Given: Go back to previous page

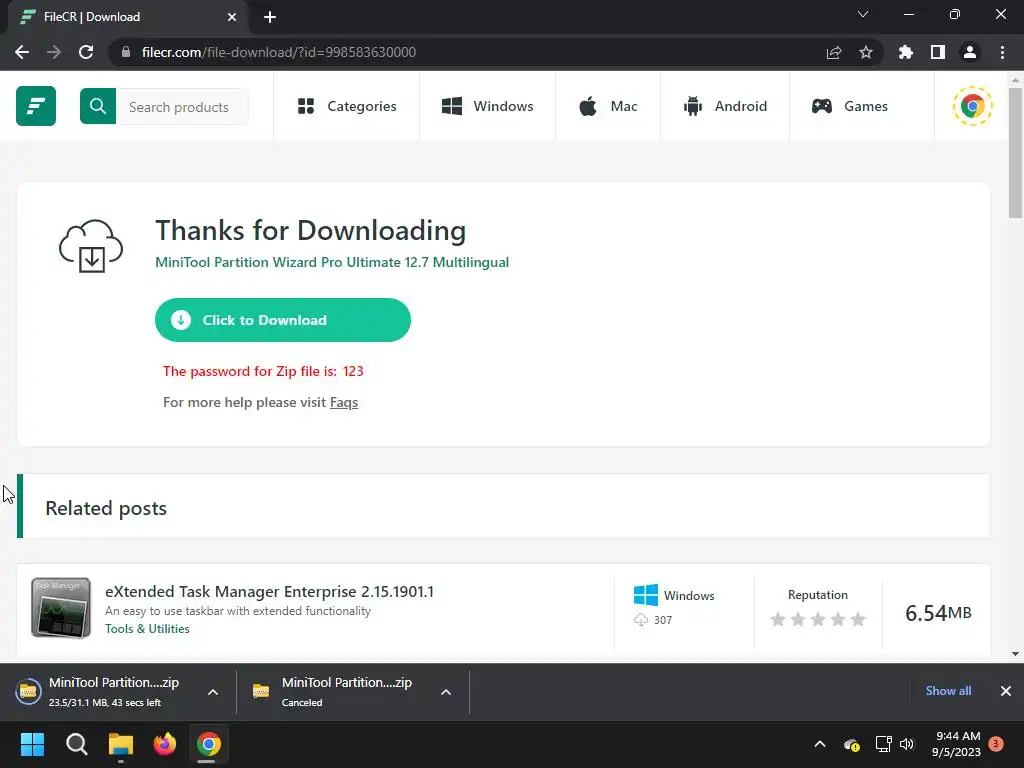Looking at the screenshot, I should pyautogui.click(x=22, y=52).
